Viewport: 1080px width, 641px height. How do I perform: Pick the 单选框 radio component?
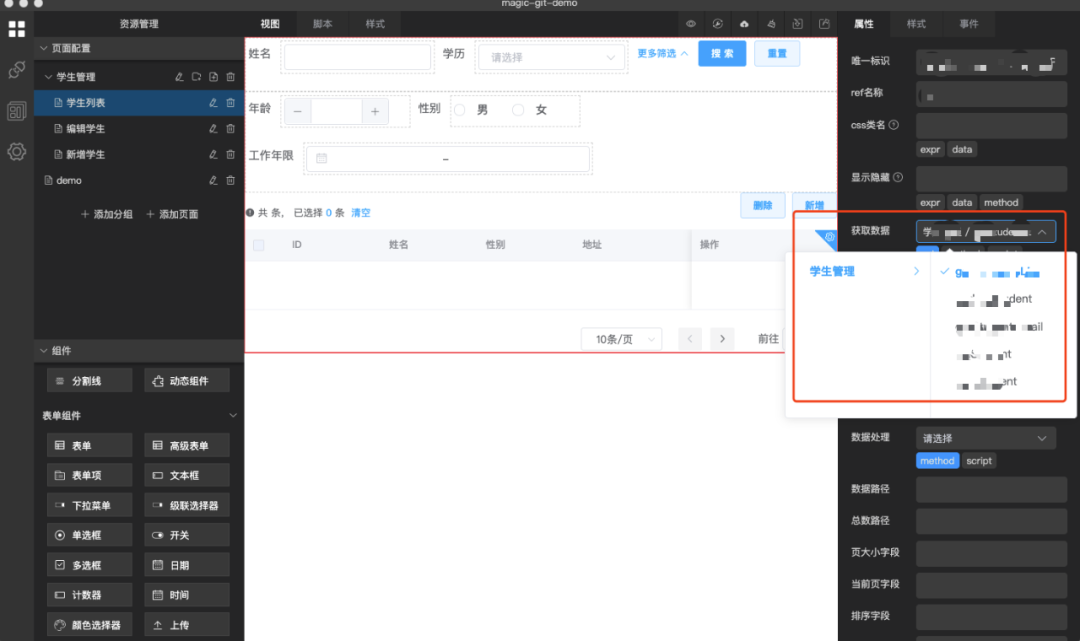click(90, 535)
